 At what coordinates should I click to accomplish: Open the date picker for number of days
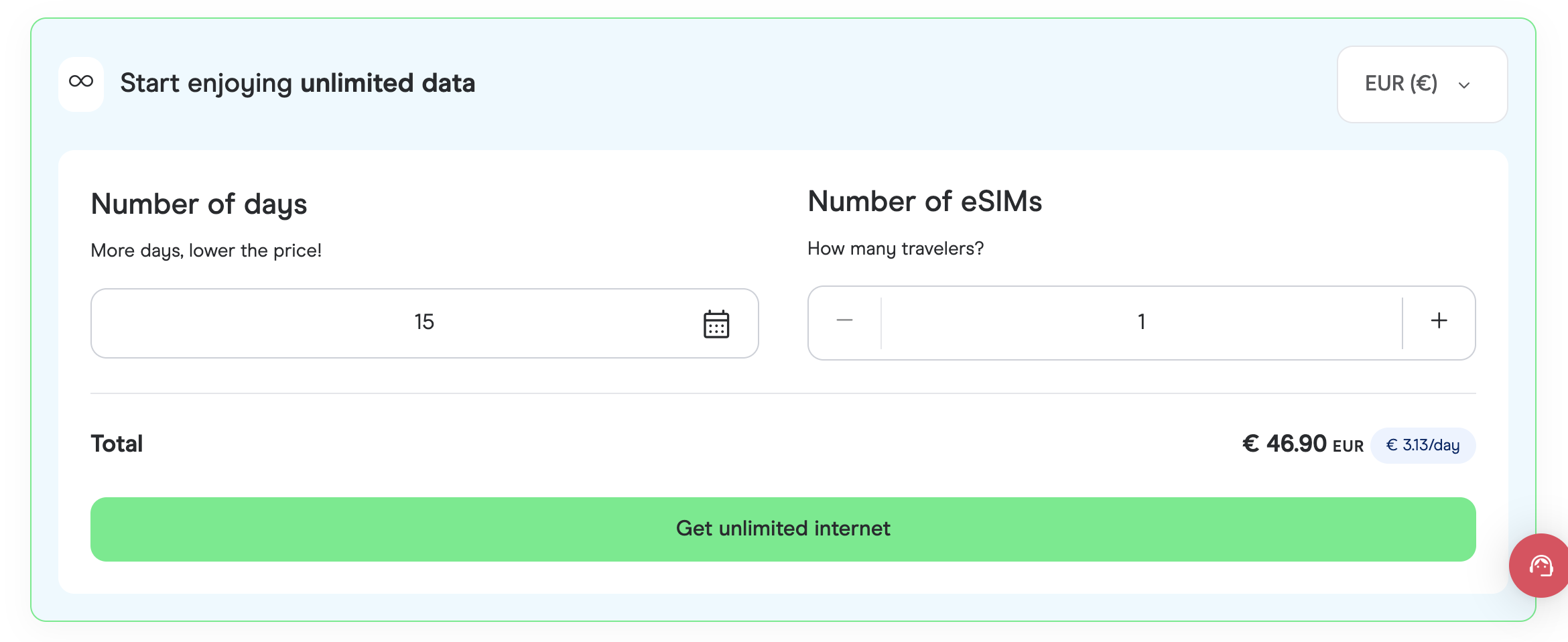pyautogui.click(x=718, y=324)
